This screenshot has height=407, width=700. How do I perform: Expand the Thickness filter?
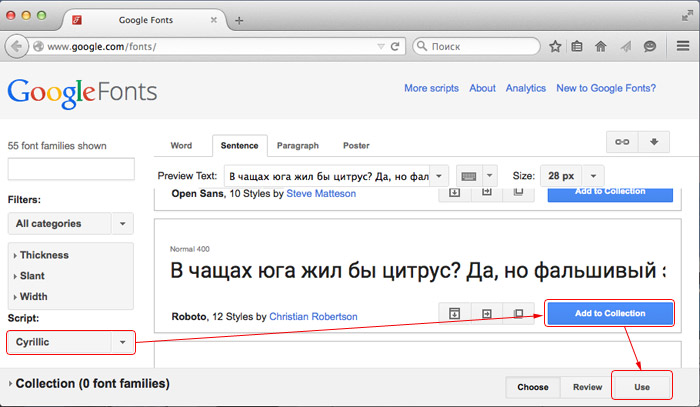click(x=41, y=255)
